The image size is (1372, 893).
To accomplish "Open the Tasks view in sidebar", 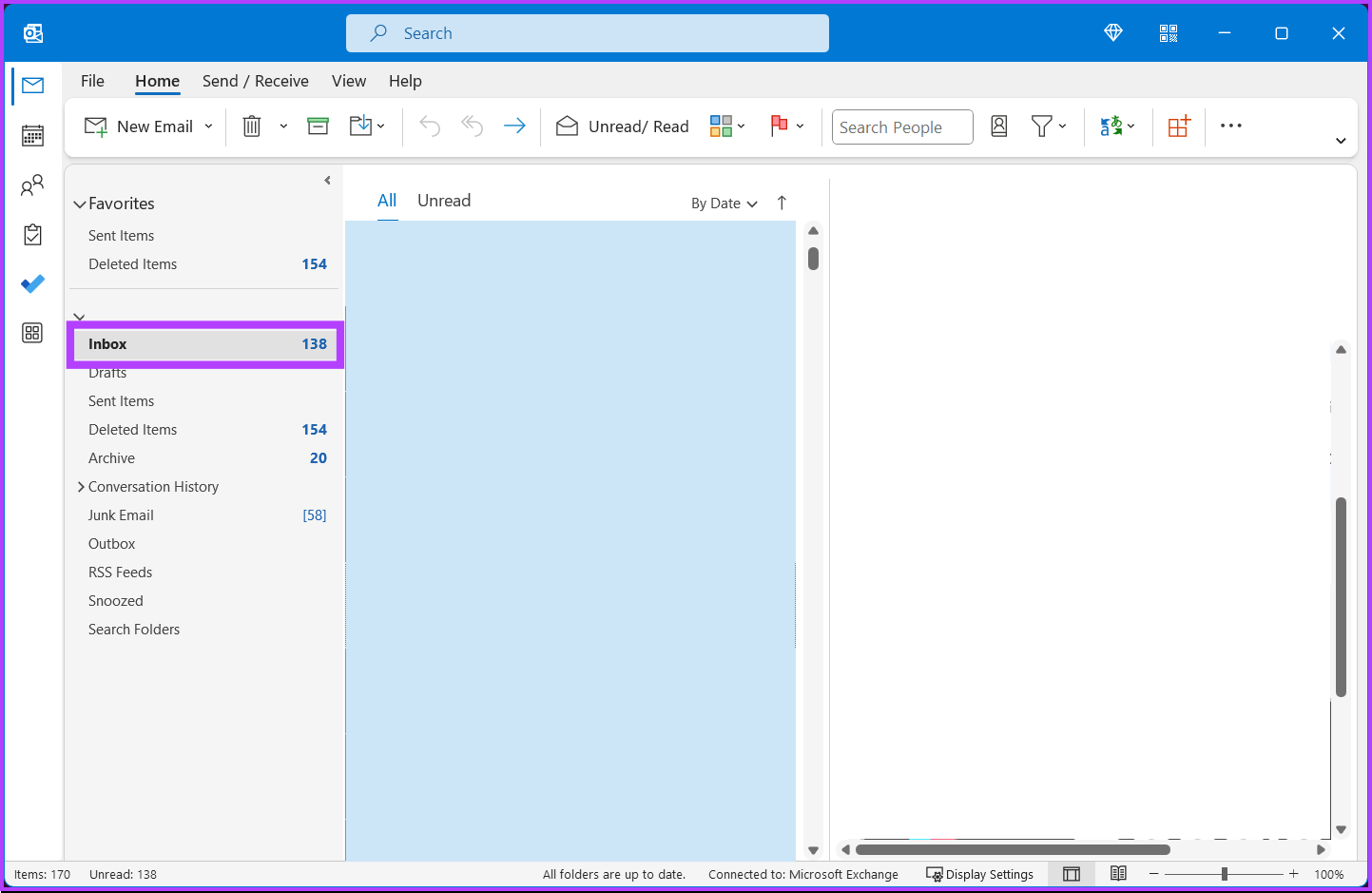I will 32,234.
